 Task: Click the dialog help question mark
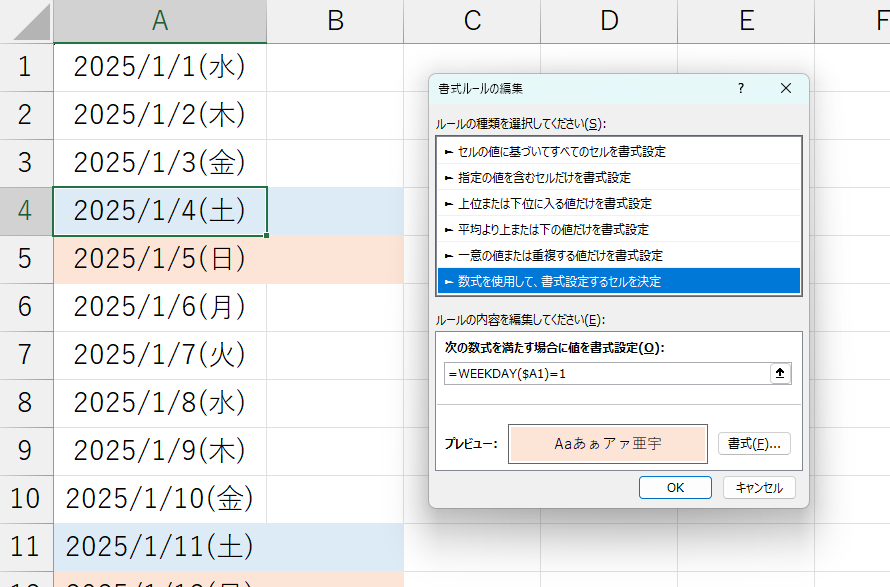point(741,88)
